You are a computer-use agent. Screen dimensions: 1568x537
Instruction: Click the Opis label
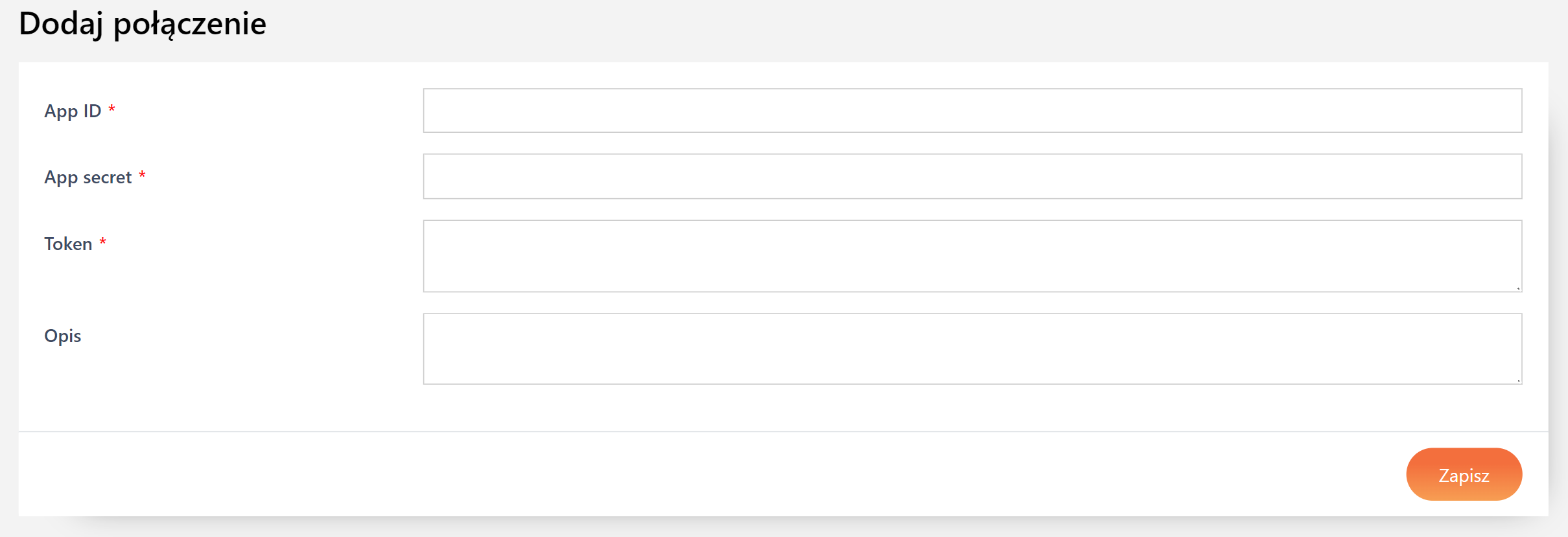tap(63, 336)
